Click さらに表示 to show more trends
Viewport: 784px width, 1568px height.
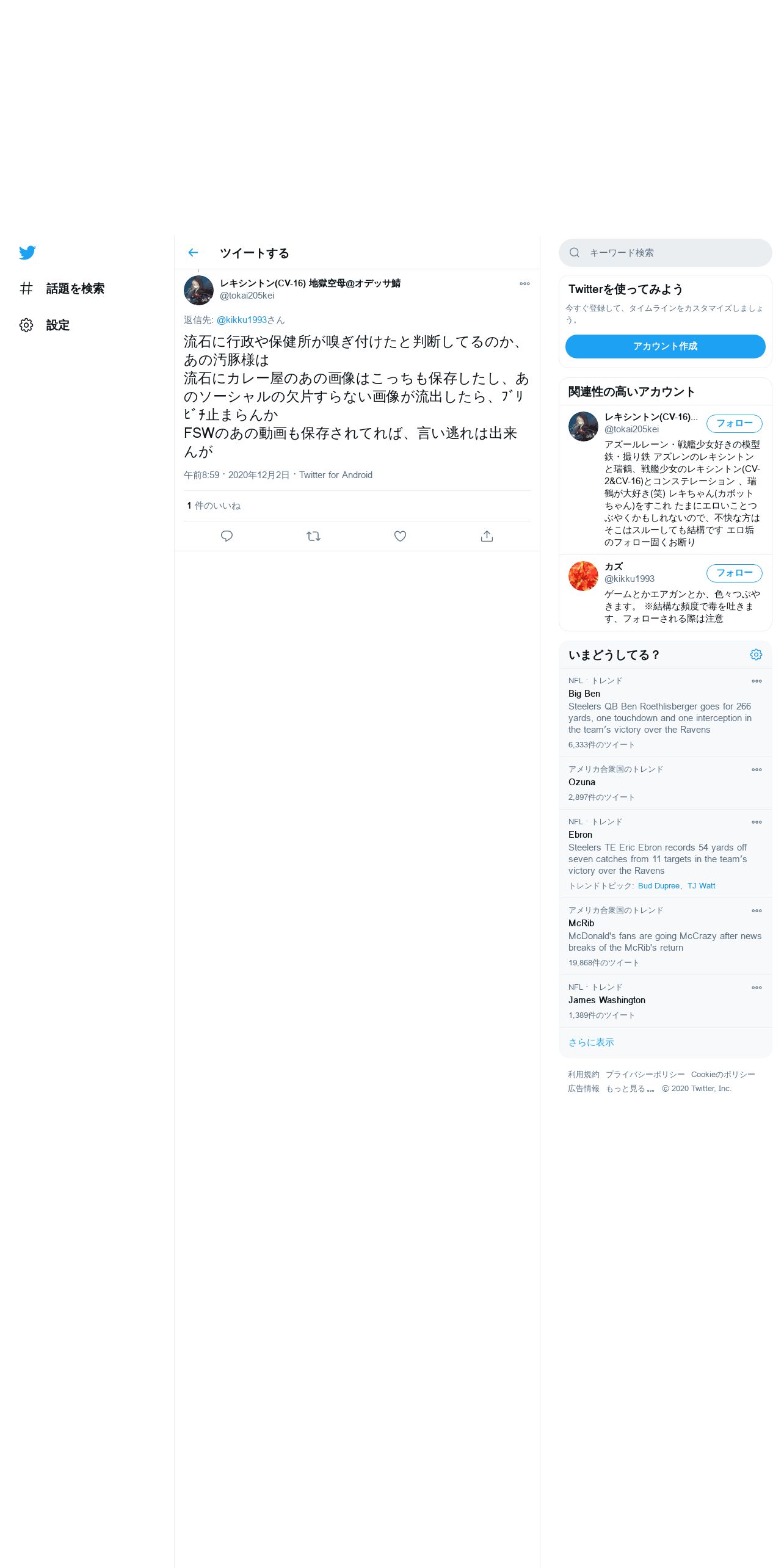(591, 1042)
